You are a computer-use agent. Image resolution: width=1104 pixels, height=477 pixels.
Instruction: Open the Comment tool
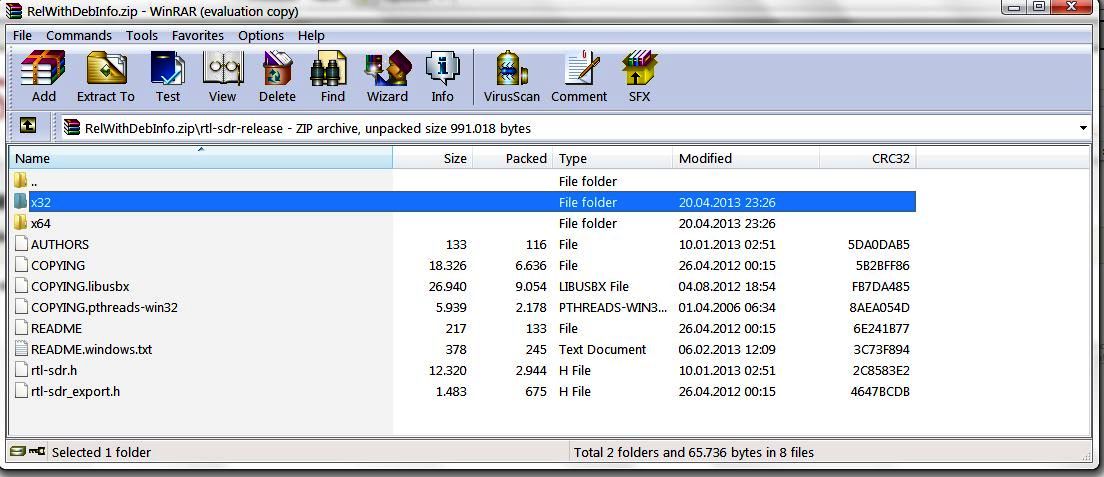click(582, 68)
